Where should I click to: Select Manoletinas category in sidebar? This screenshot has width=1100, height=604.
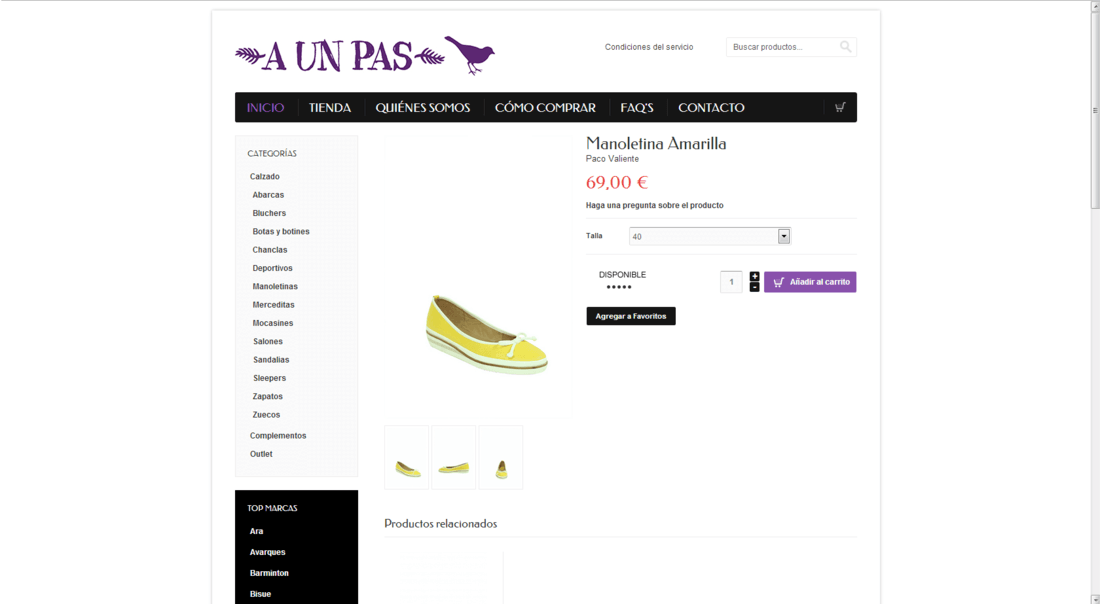coord(275,286)
